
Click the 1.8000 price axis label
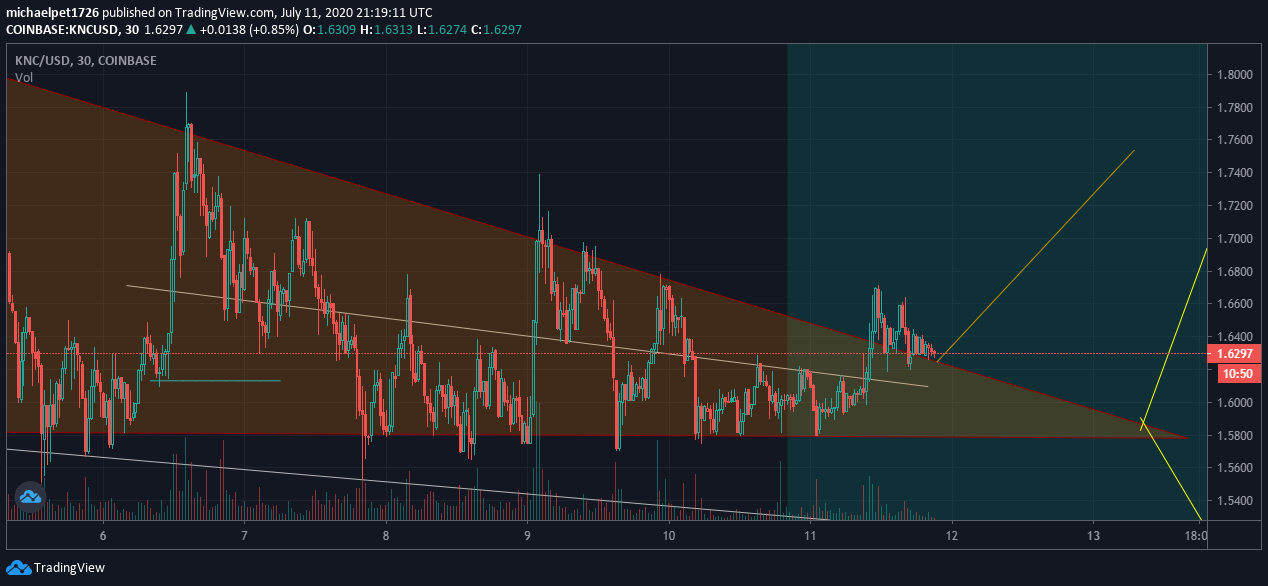pyautogui.click(x=1234, y=74)
